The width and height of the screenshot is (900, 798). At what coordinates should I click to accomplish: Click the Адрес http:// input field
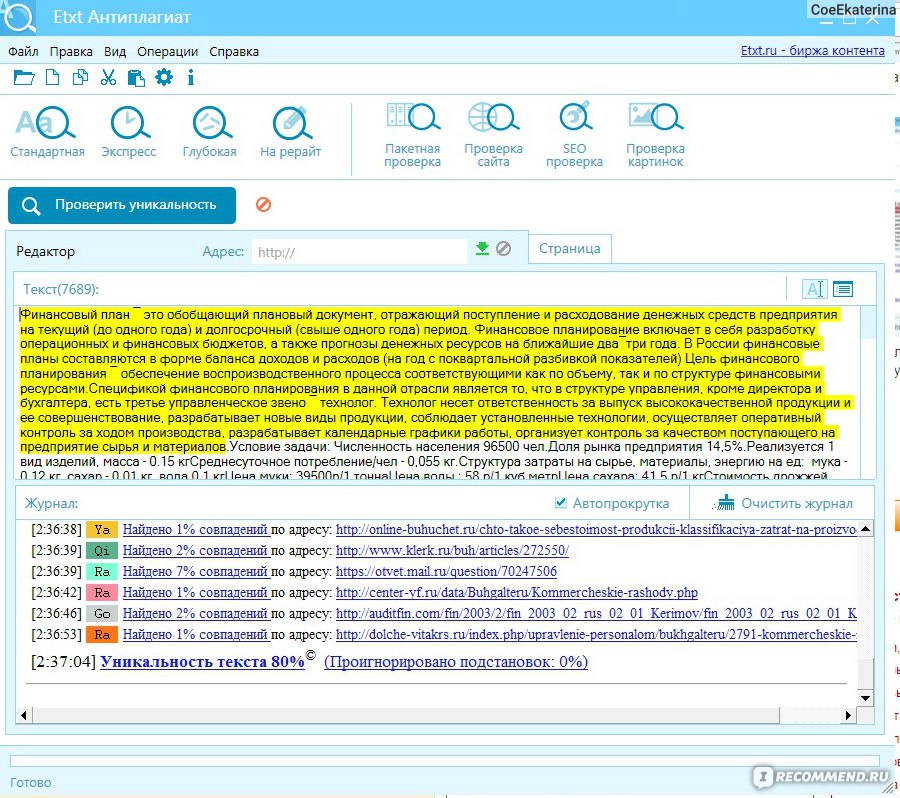point(359,252)
